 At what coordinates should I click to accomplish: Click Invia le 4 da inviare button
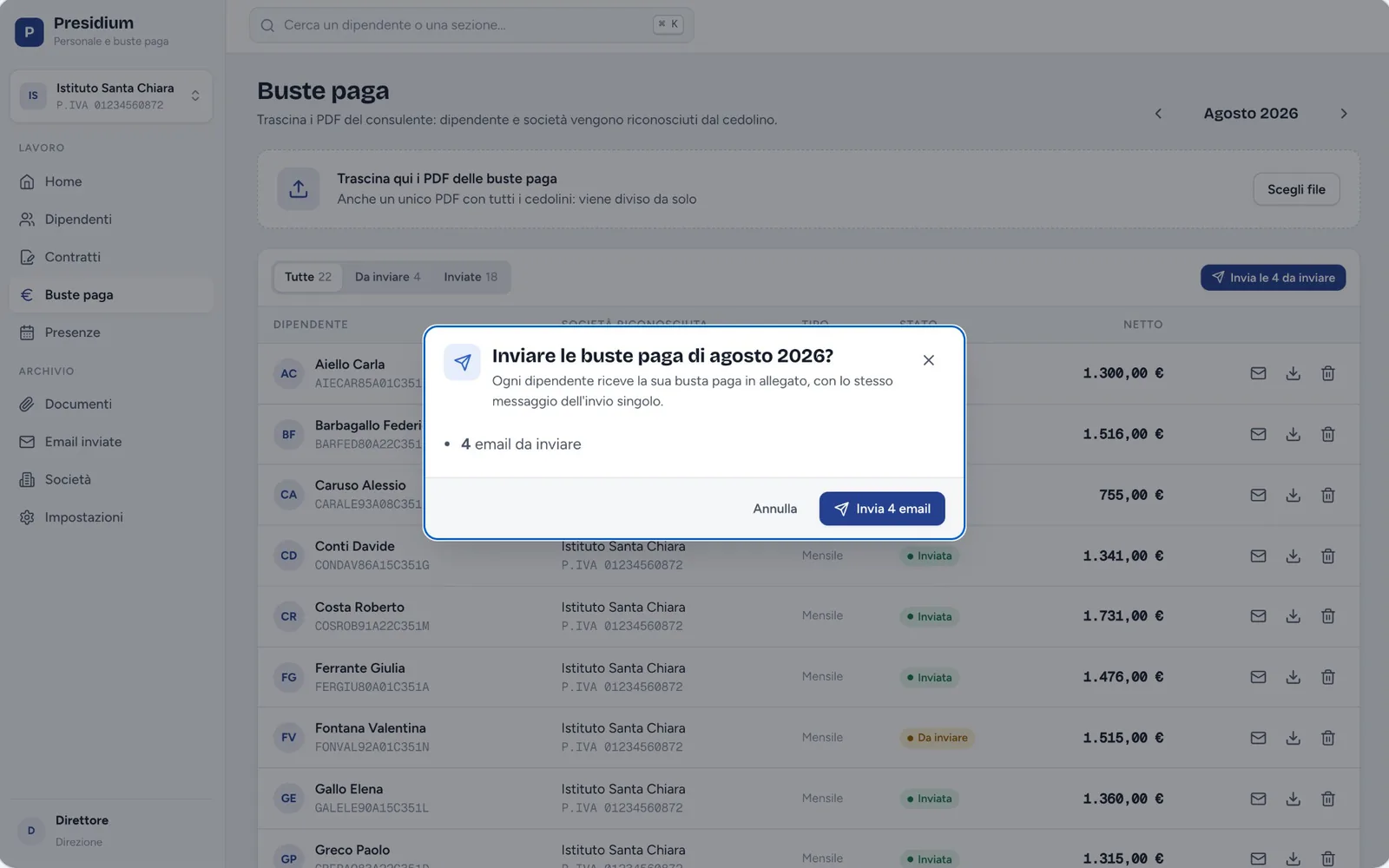(1273, 278)
